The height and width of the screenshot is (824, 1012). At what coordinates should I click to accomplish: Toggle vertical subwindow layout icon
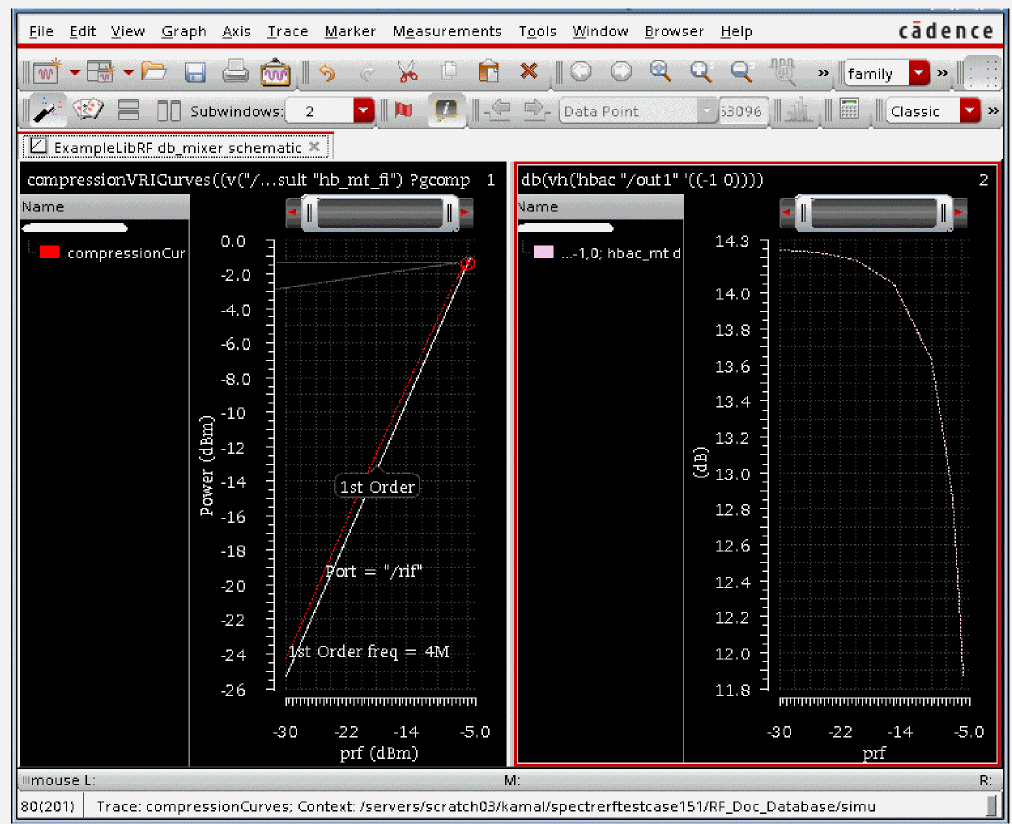(169, 111)
